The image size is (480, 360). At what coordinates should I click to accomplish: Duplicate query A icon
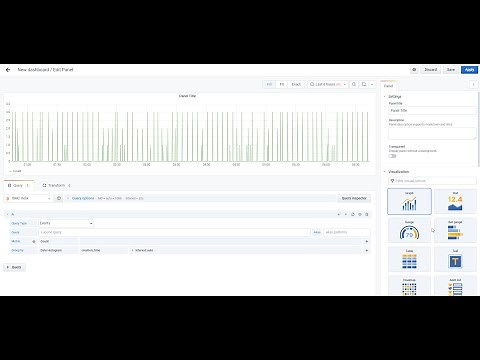(353, 214)
